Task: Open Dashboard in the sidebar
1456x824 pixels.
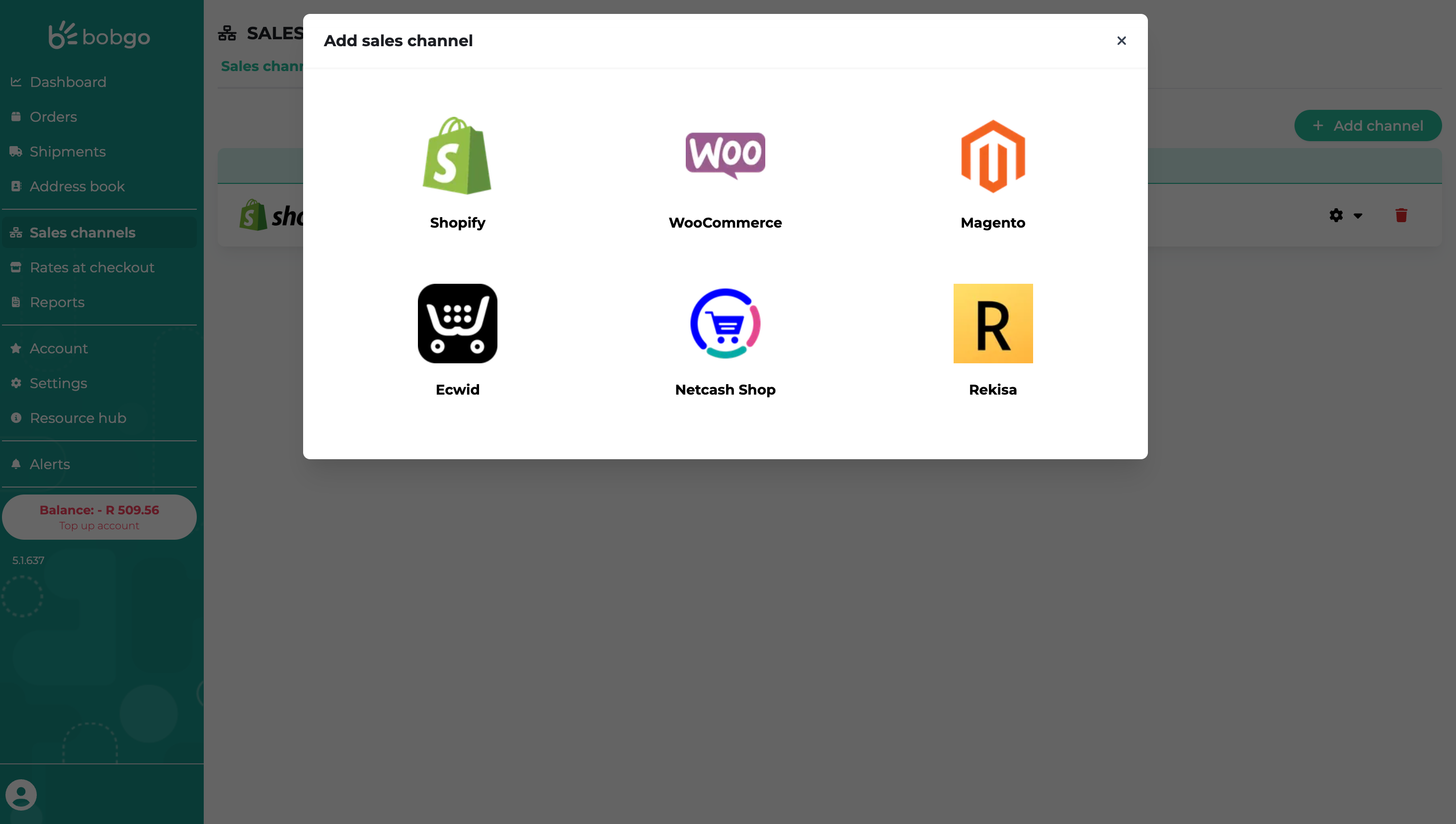Action: click(99, 82)
